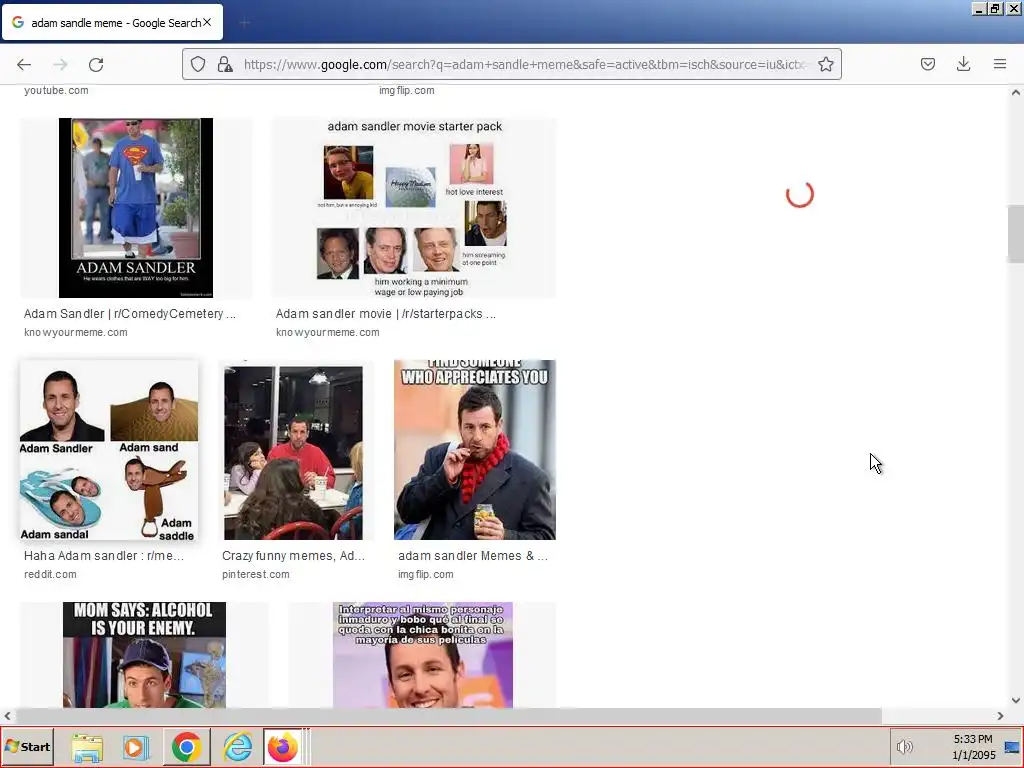
Task: Save page to Pocket
Action: pos(927,64)
